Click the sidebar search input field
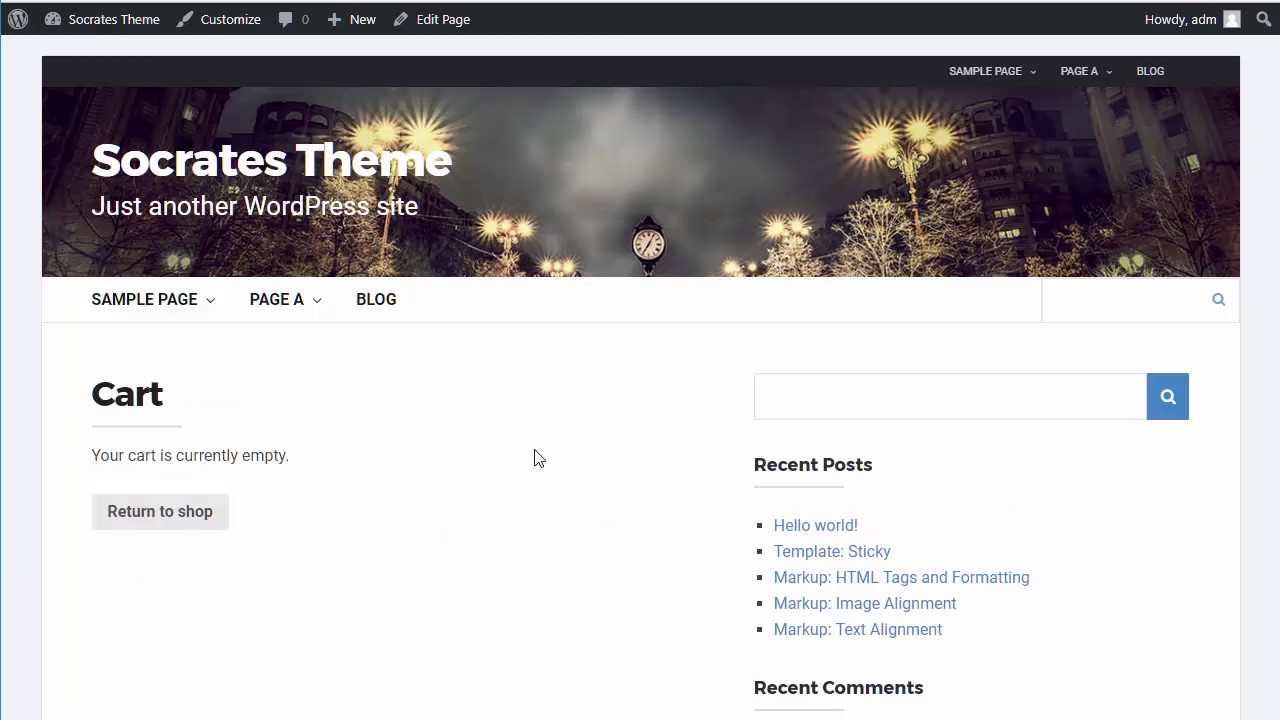1280x720 pixels. 950,396
